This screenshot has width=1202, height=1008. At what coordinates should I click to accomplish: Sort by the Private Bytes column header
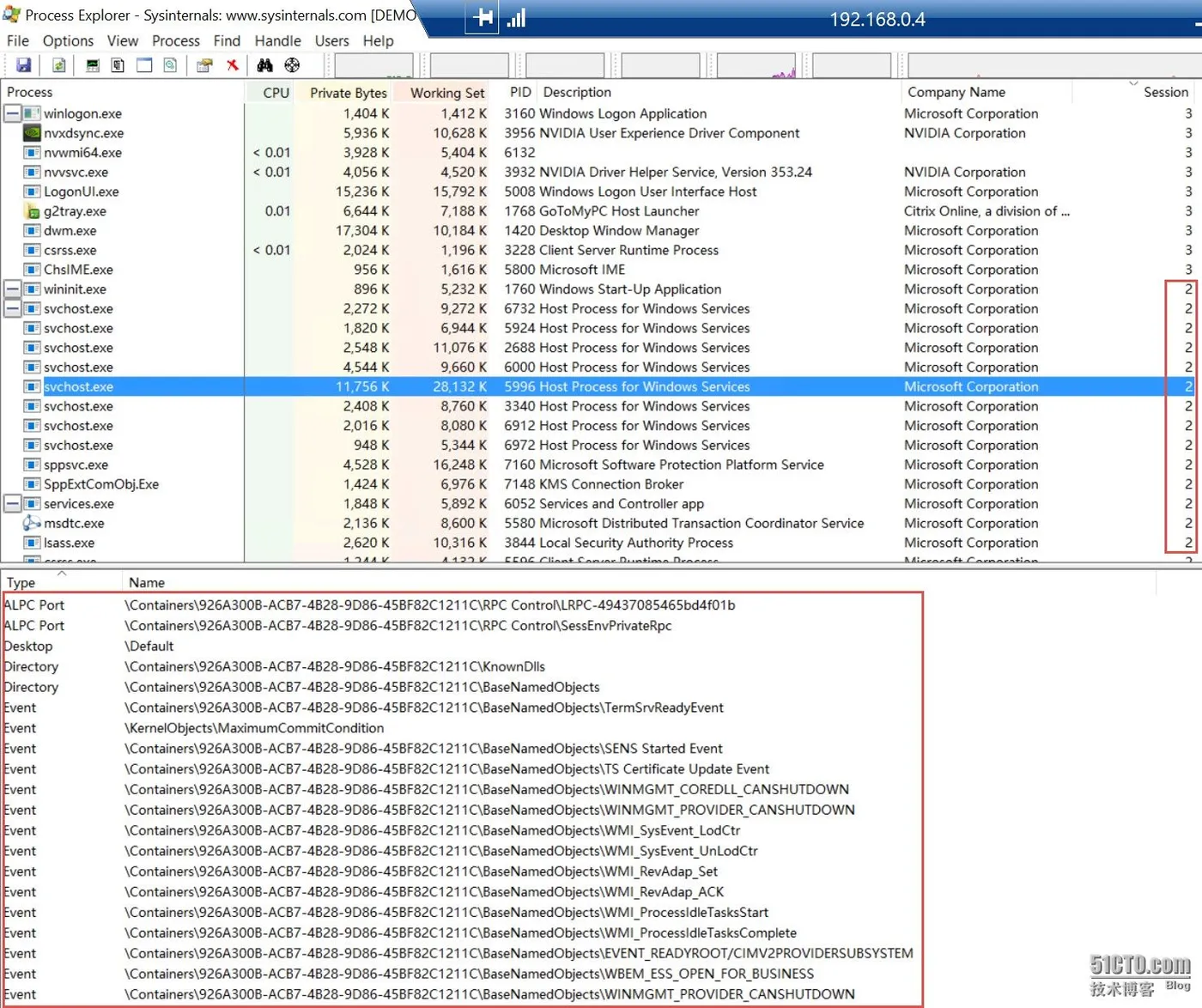pos(345,93)
